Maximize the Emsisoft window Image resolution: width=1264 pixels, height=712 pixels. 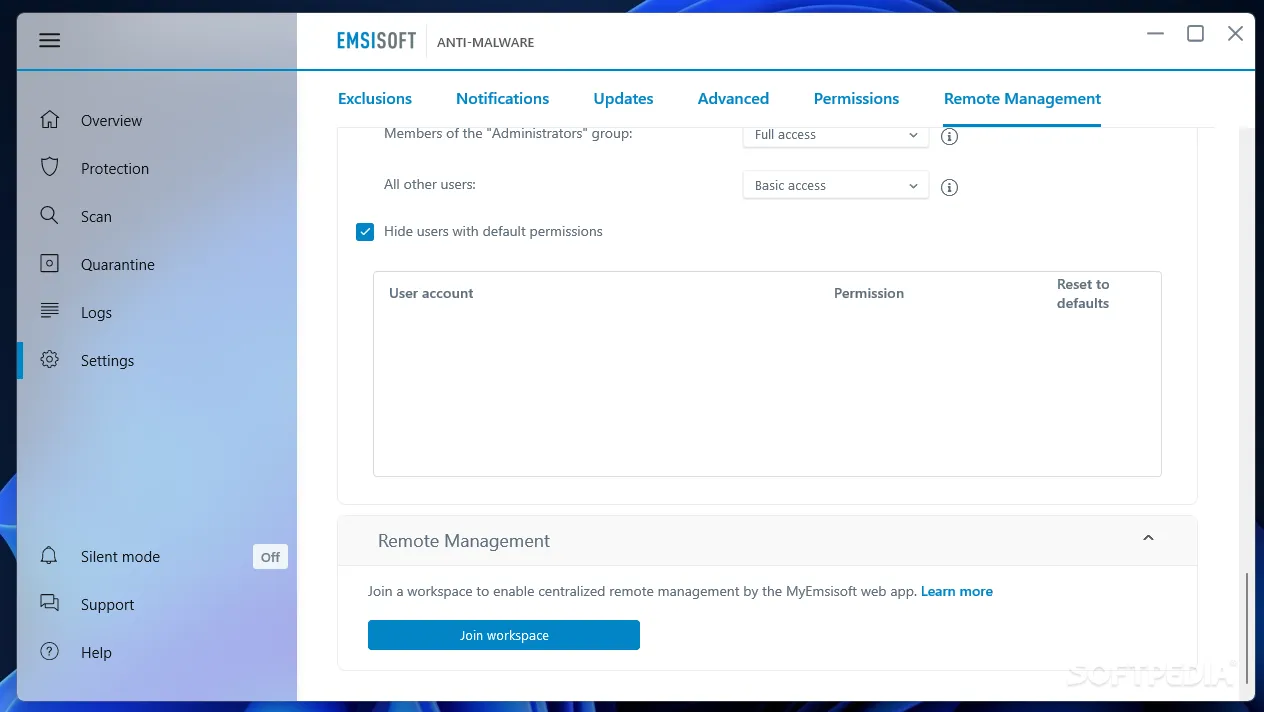coord(1195,34)
